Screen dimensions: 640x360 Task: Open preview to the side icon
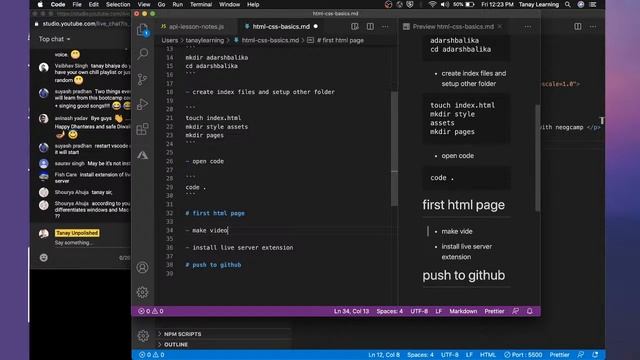[x=355, y=27]
